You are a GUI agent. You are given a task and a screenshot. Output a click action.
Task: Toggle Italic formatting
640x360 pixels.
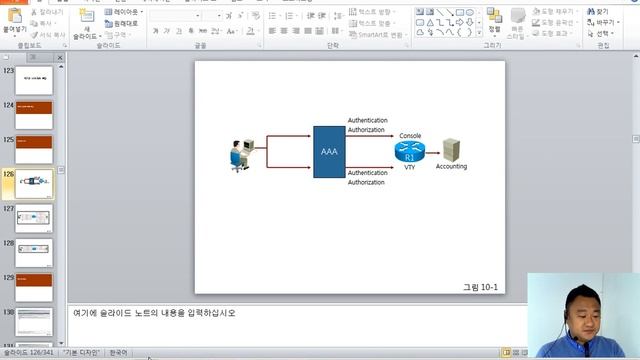coord(167,31)
